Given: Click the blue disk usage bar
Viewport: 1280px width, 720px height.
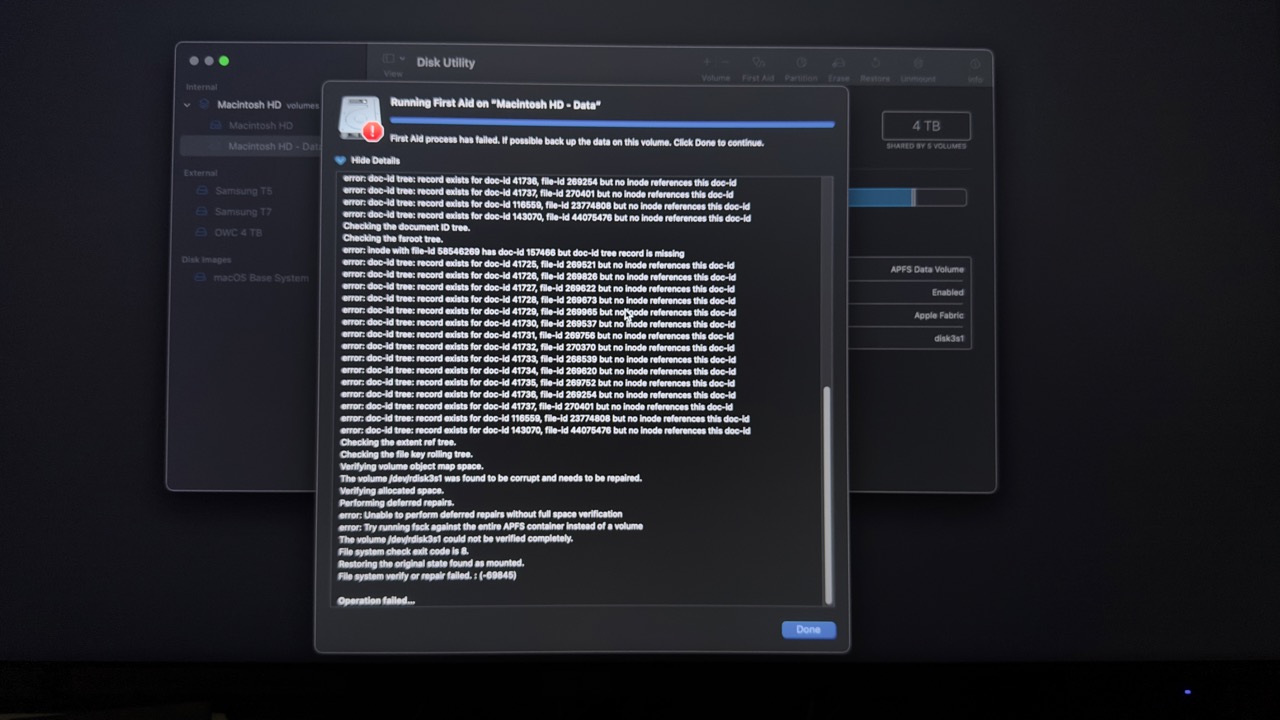Looking at the screenshot, I should [x=880, y=198].
